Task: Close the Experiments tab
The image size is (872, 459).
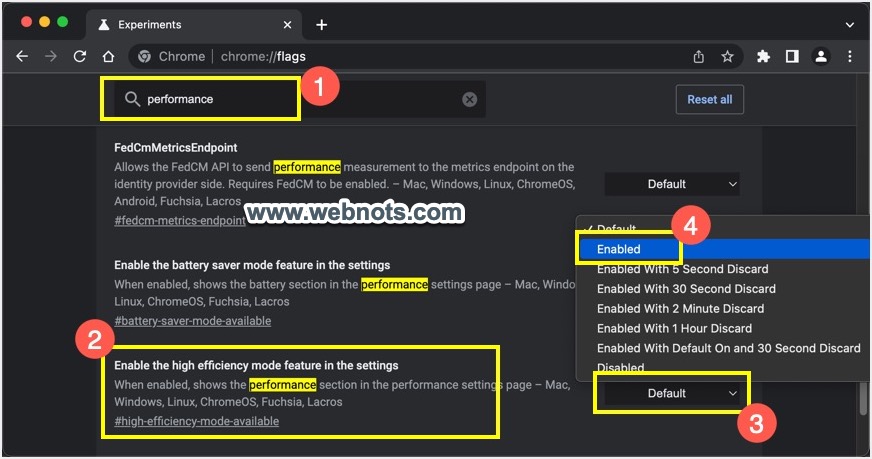Action: tap(287, 24)
